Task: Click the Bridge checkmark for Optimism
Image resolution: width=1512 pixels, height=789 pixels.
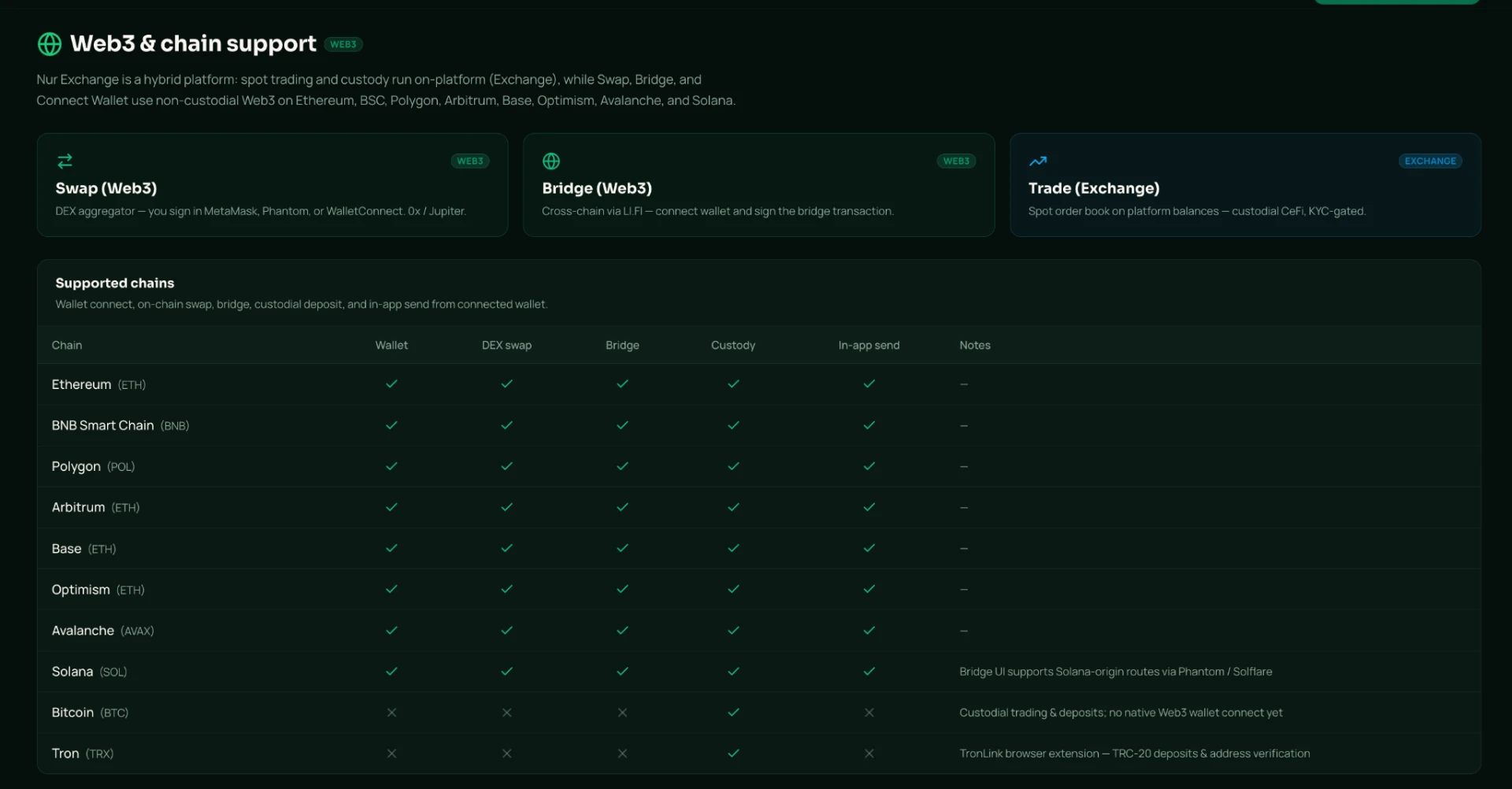Action: [x=622, y=588]
